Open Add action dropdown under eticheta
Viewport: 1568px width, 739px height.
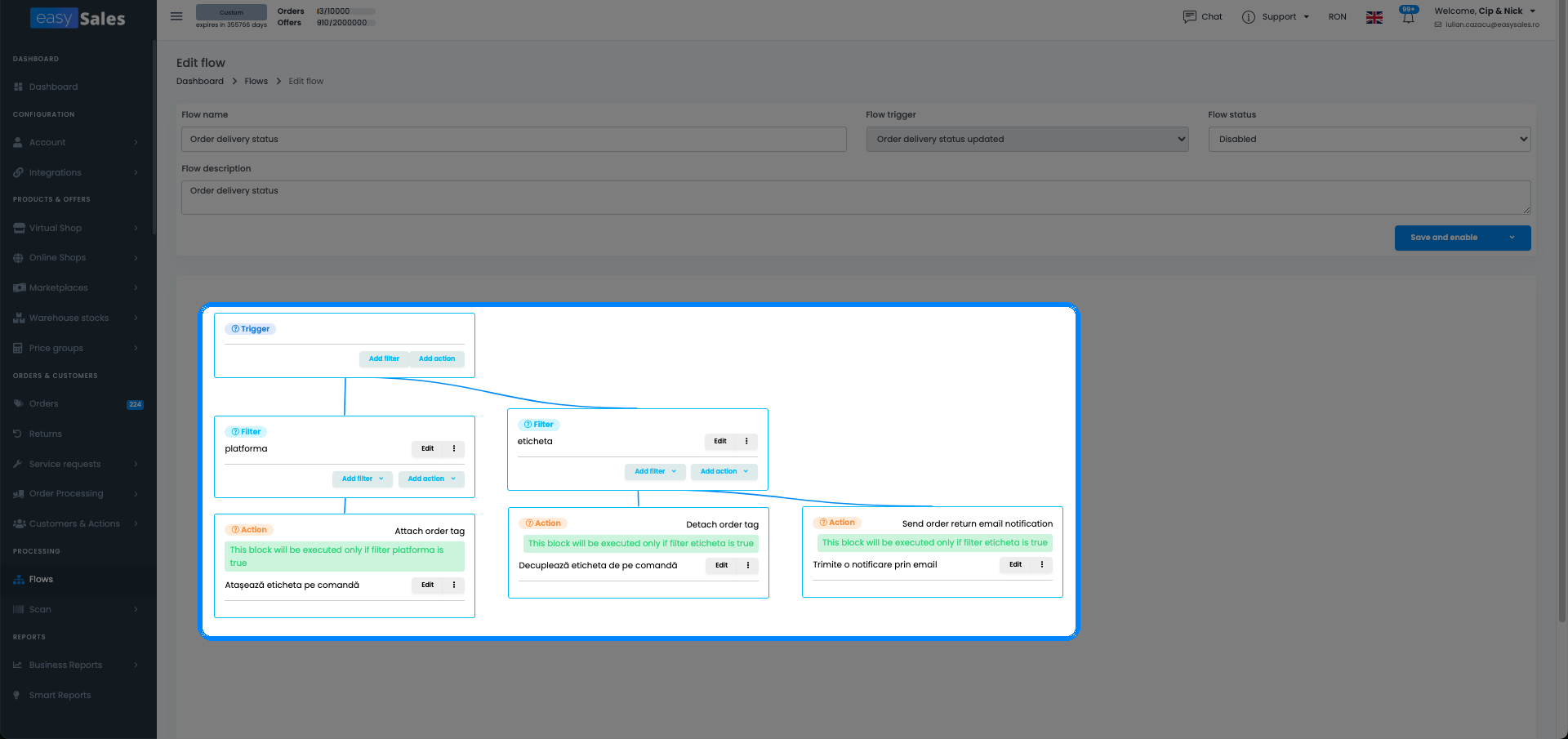[724, 471]
